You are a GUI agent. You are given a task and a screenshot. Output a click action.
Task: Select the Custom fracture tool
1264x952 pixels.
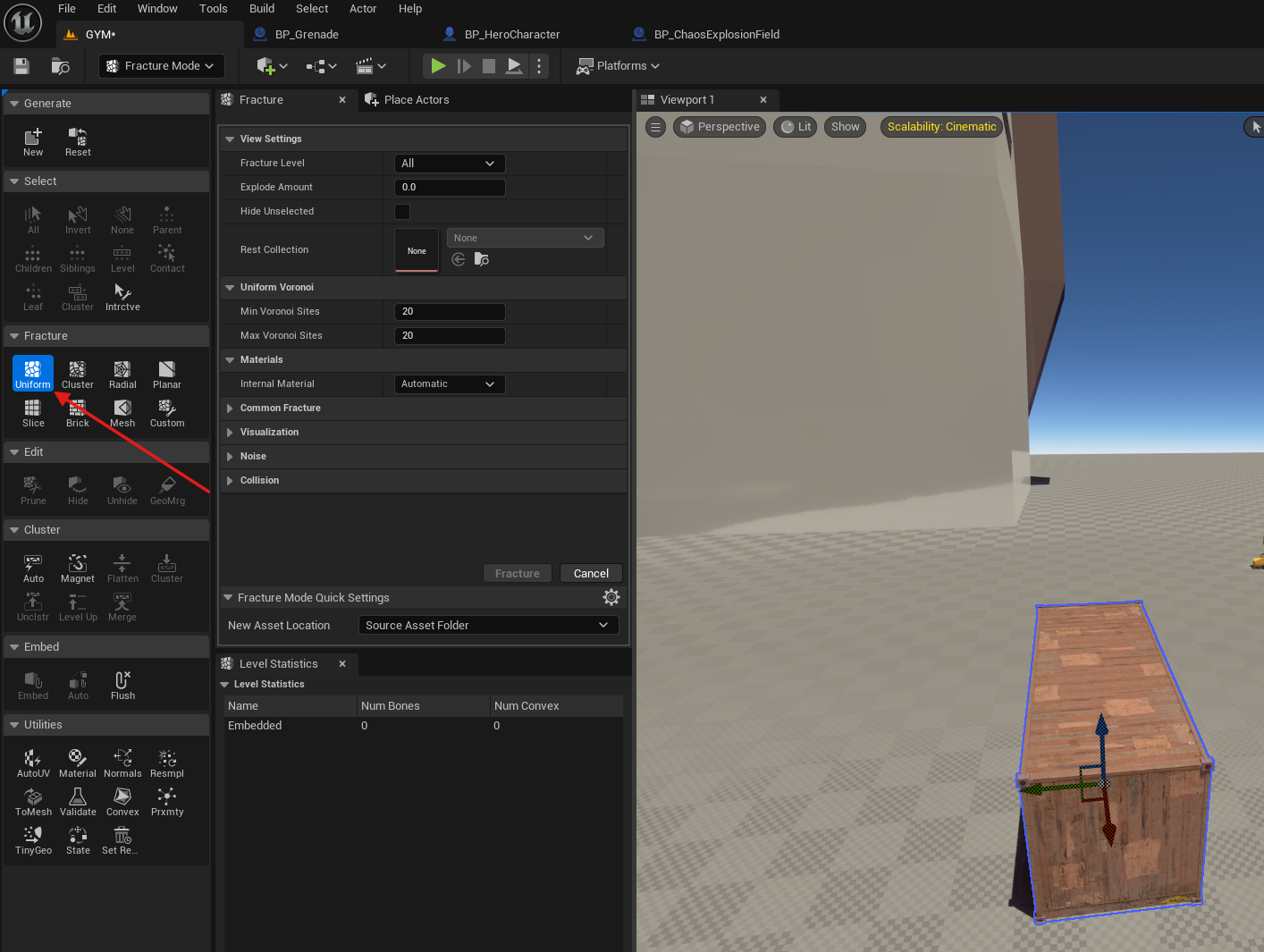tap(167, 413)
